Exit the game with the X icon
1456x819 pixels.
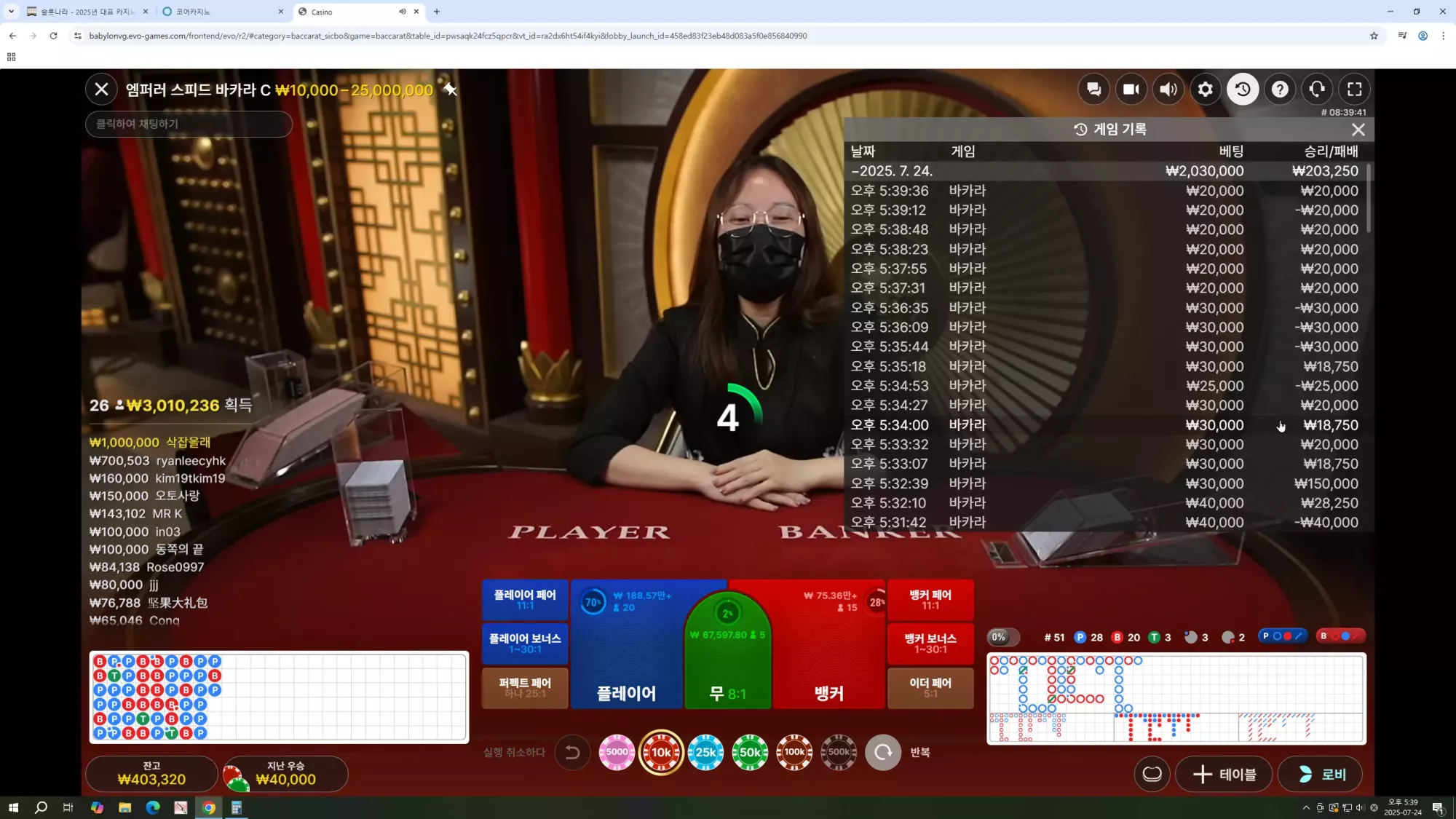(x=101, y=90)
